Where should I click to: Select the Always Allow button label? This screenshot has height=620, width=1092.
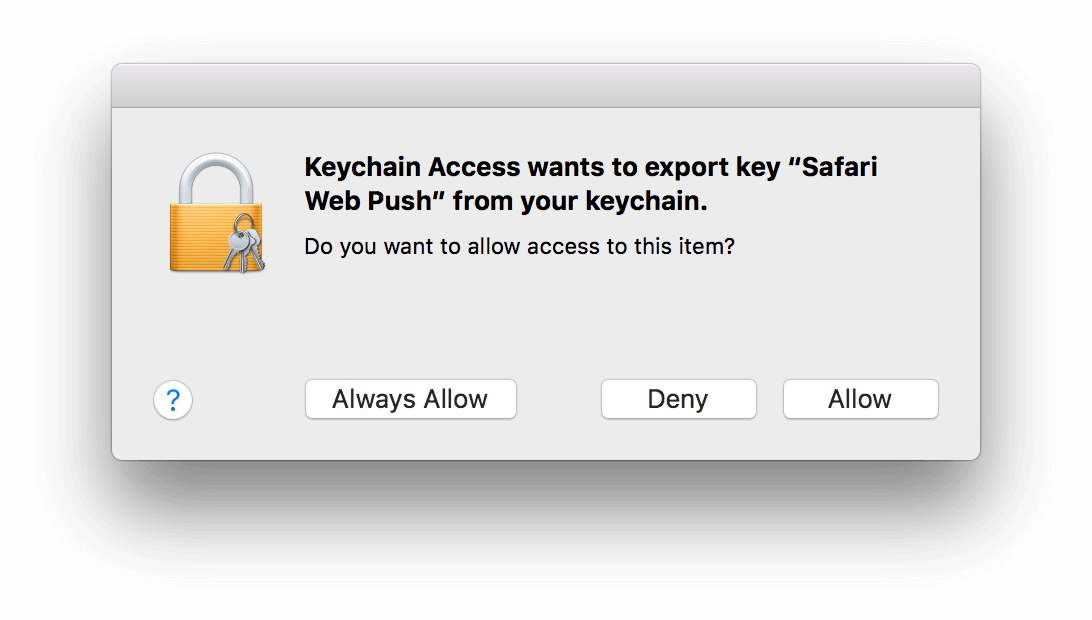coord(410,400)
